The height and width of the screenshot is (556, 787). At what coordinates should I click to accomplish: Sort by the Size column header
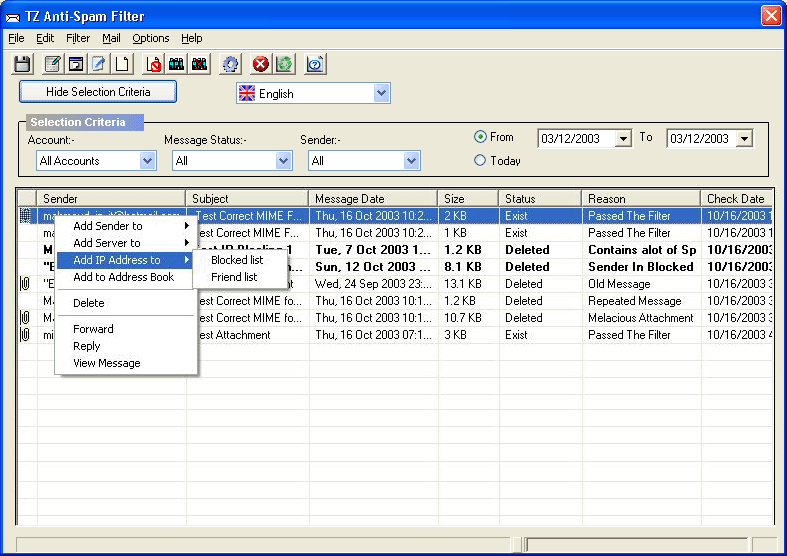pos(468,199)
